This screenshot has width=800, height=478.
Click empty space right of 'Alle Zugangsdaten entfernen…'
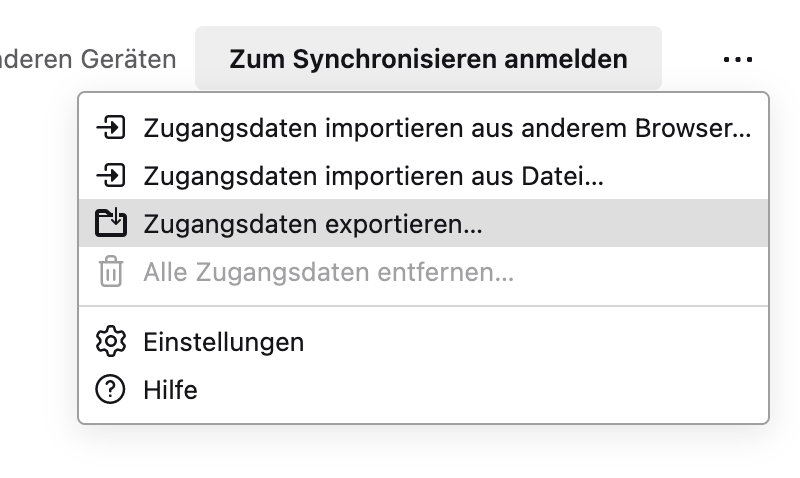[x=640, y=272]
